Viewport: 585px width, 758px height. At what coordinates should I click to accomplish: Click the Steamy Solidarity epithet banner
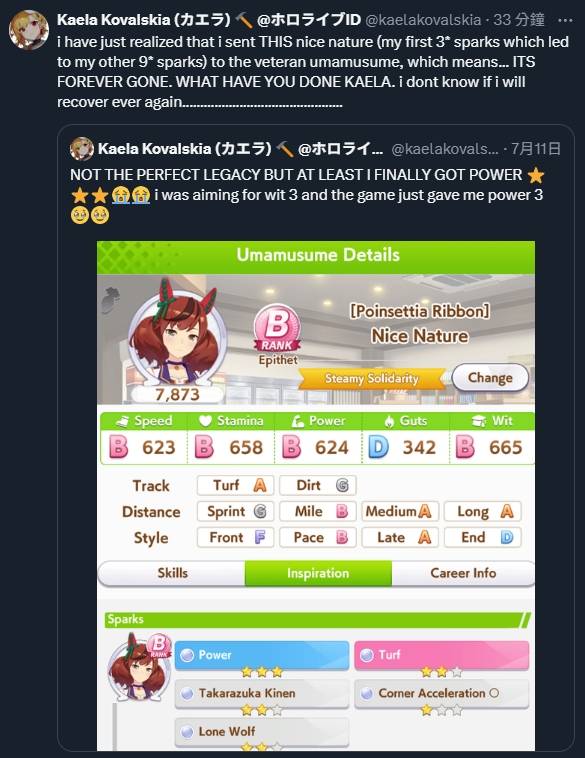pyautogui.click(x=371, y=379)
